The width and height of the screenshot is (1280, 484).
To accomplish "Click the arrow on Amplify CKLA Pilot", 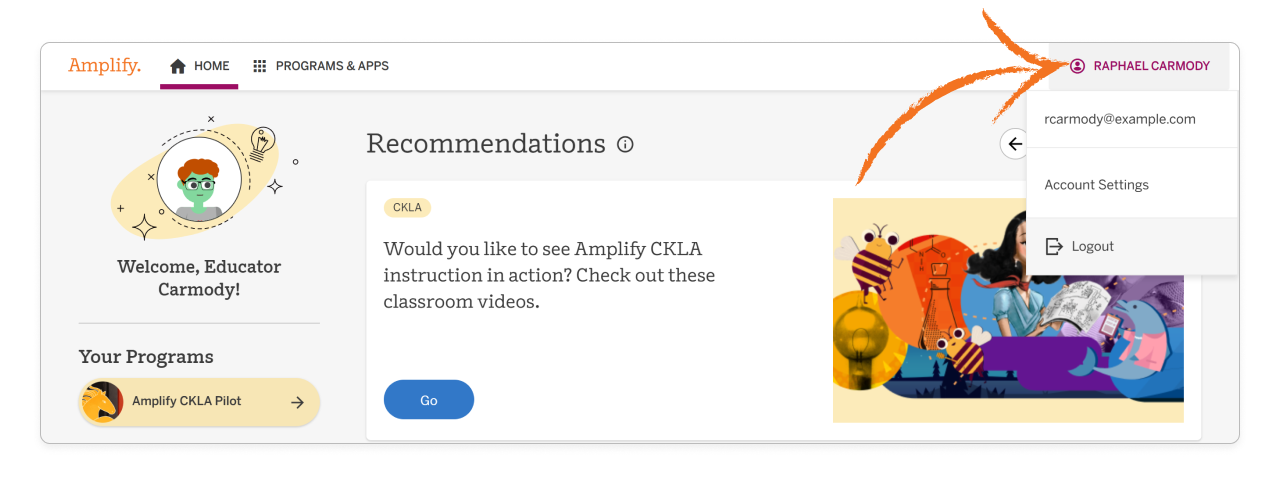I will [x=297, y=402].
